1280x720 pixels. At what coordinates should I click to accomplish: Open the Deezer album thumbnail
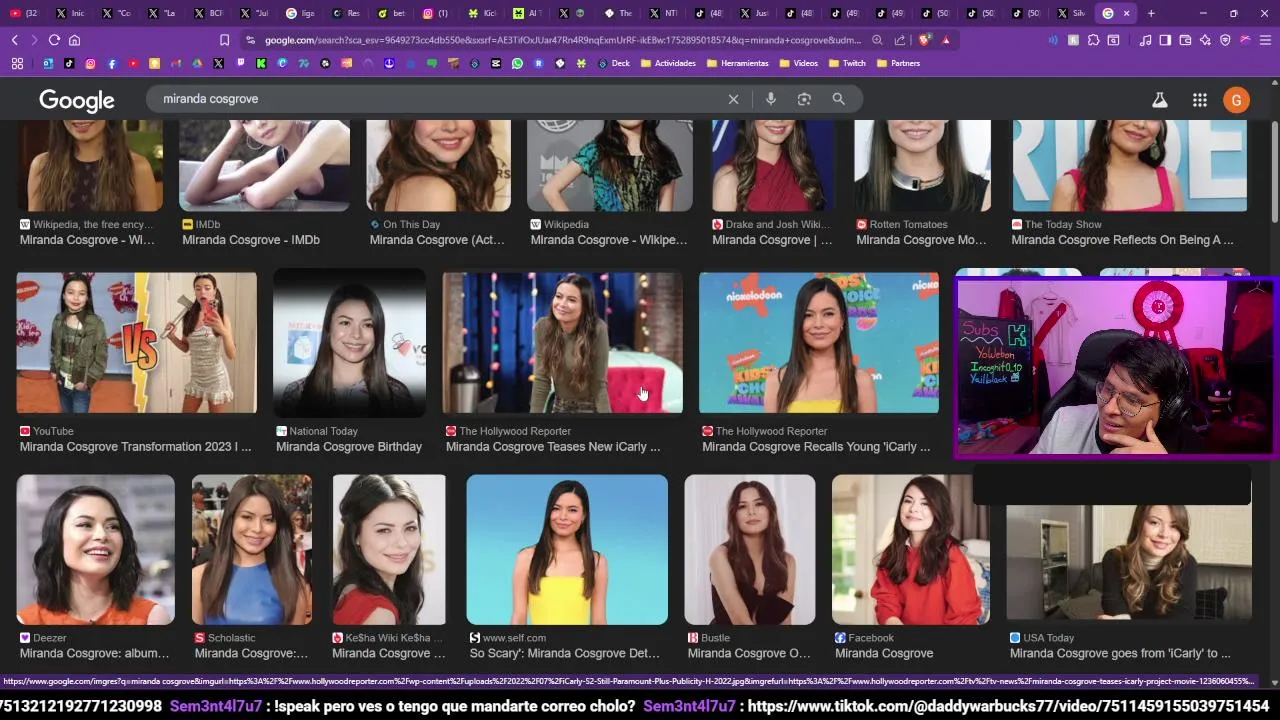tap(95, 550)
